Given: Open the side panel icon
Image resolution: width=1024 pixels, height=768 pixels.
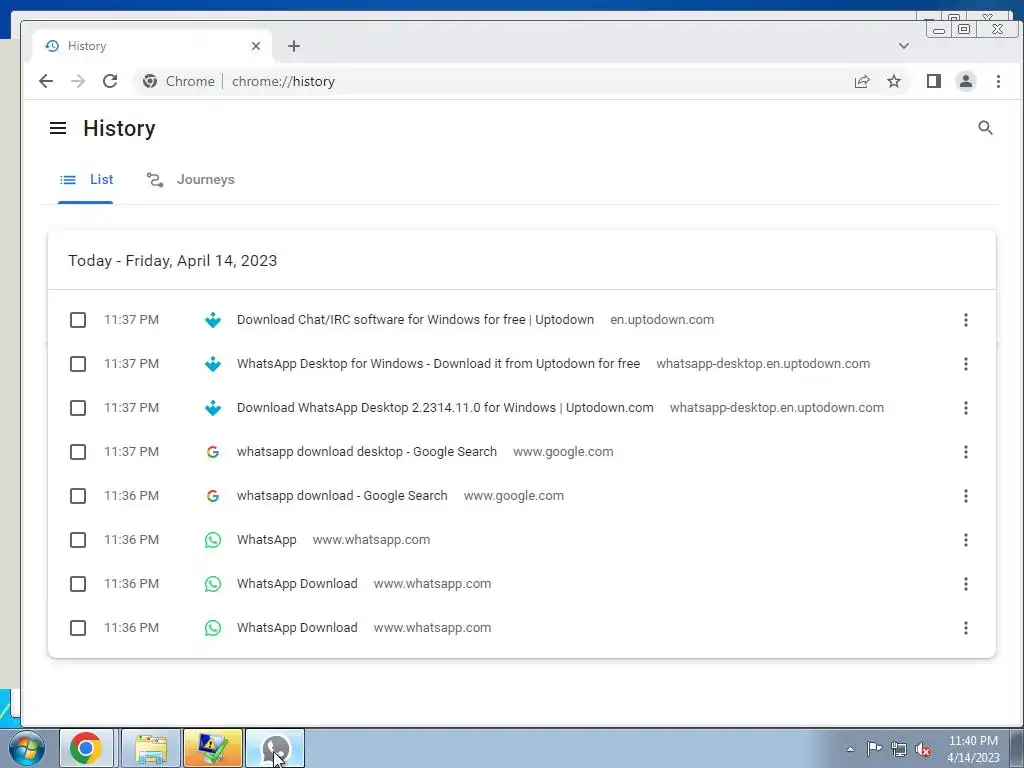Looking at the screenshot, I should [933, 81].
